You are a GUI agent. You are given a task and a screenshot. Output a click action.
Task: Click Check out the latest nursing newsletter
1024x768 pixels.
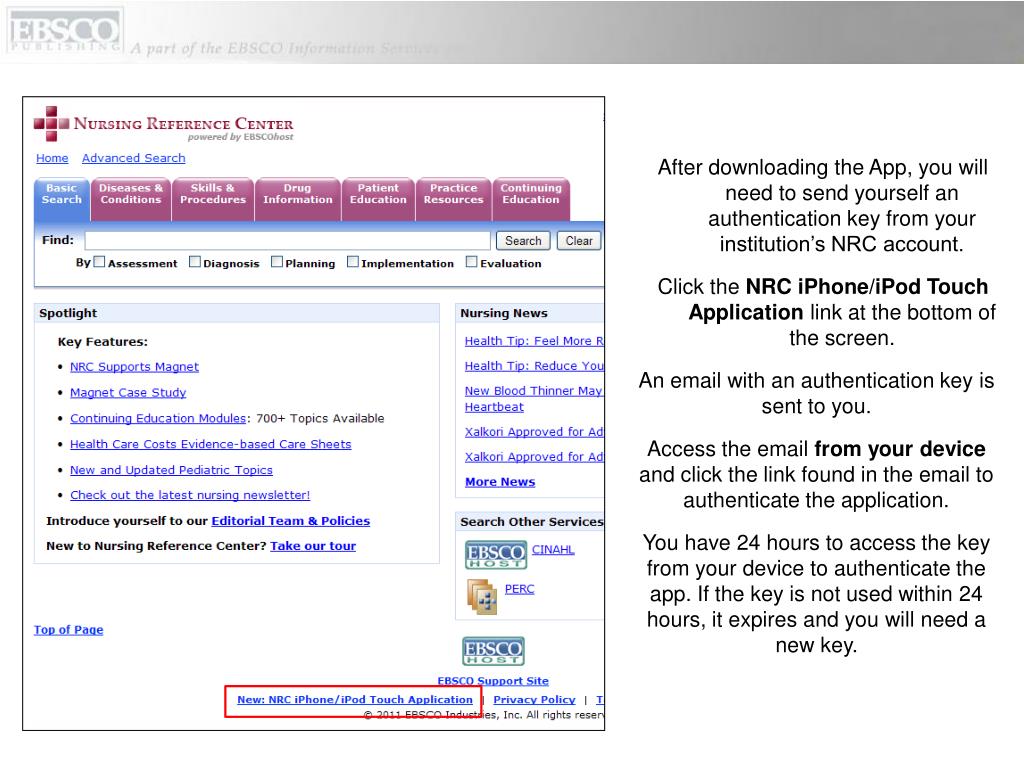[190, 495]
